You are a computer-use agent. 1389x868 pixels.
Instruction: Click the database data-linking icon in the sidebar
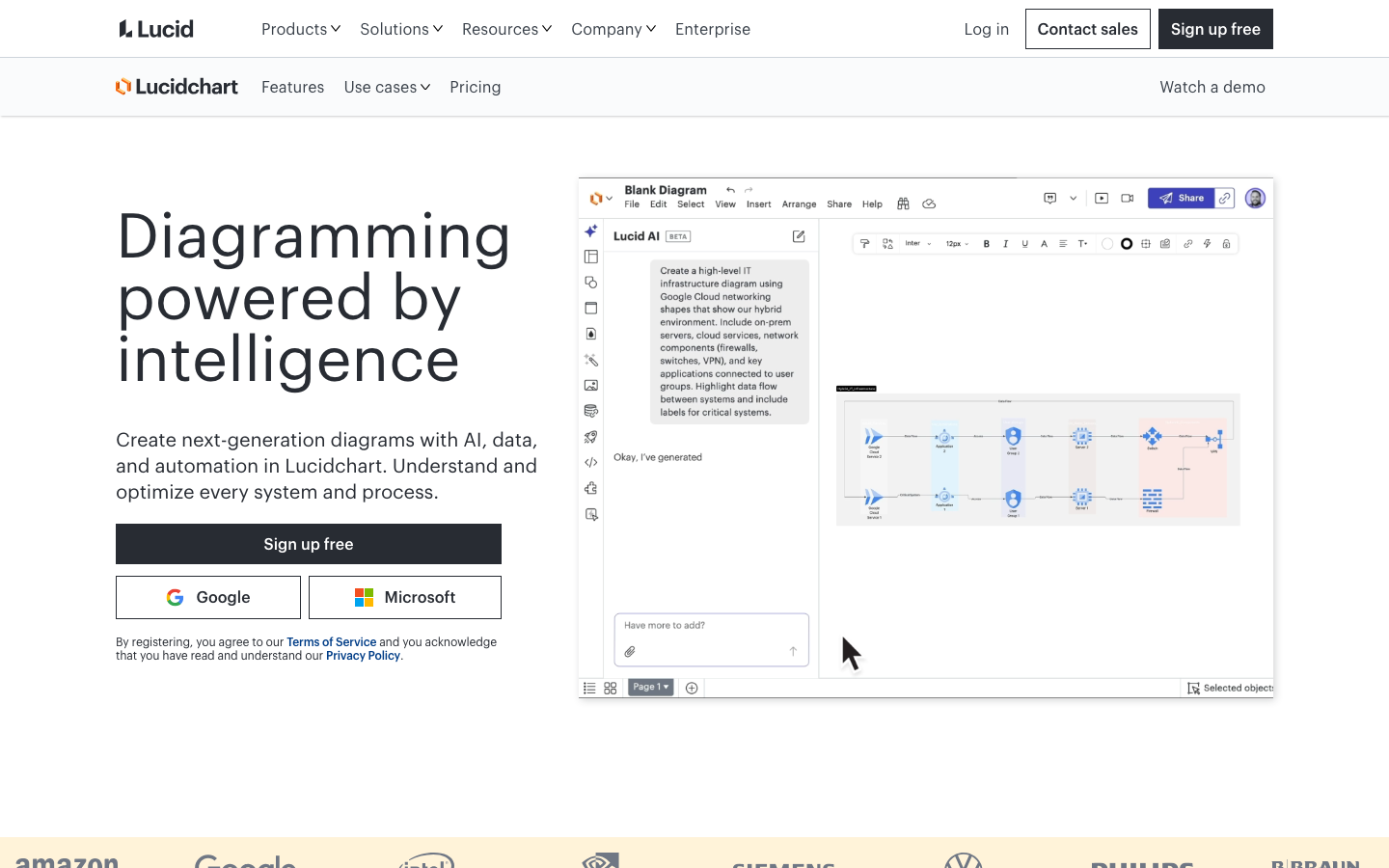(x=591, y=411)
